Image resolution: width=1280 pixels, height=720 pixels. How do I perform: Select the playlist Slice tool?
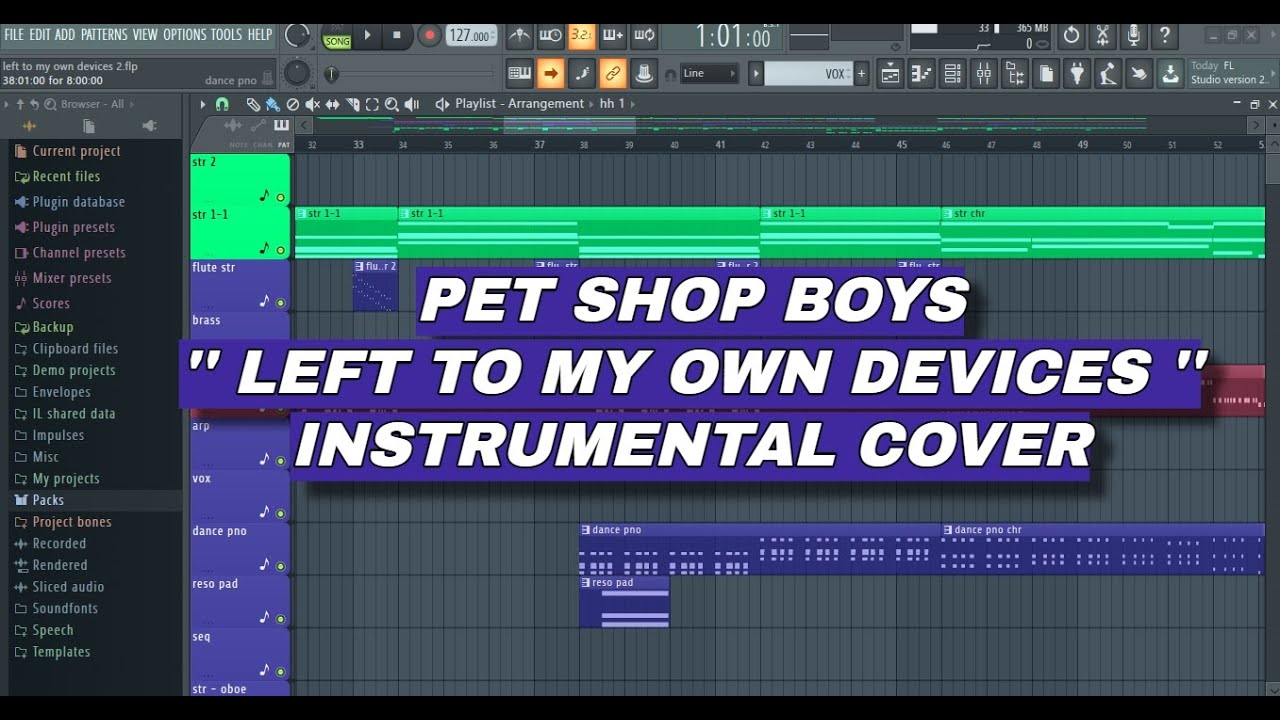[352, 104]
